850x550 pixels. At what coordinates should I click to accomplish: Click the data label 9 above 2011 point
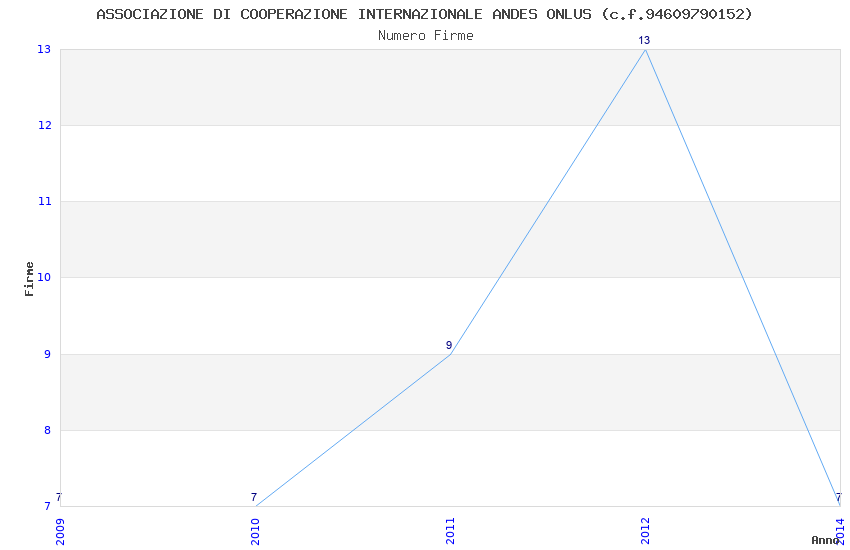point(449,345)
